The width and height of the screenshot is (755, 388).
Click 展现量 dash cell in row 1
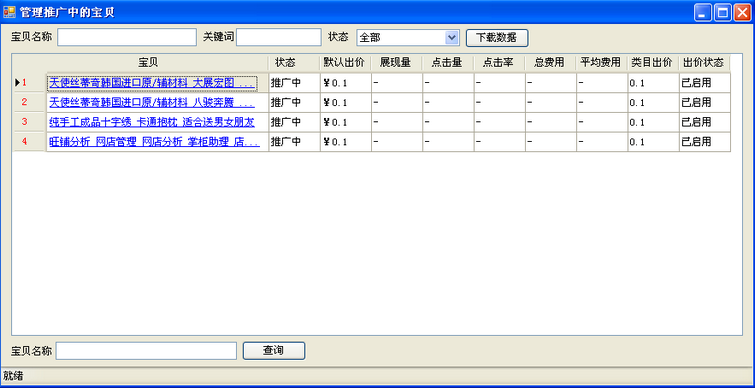click(x=397, y=83)
